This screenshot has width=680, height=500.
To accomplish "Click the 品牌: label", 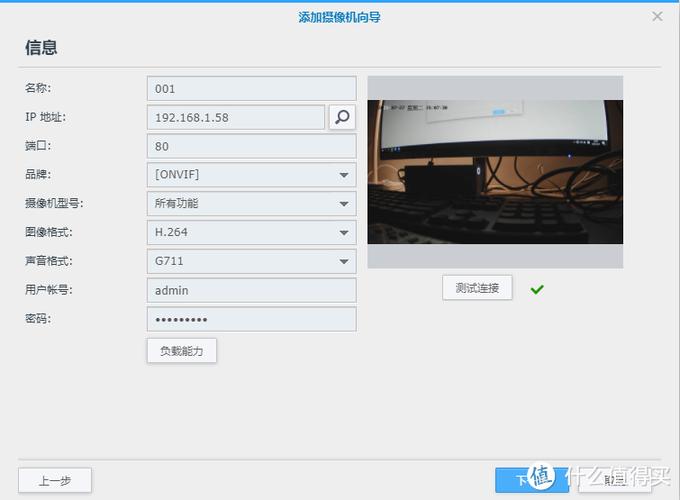I will point(38,174).
